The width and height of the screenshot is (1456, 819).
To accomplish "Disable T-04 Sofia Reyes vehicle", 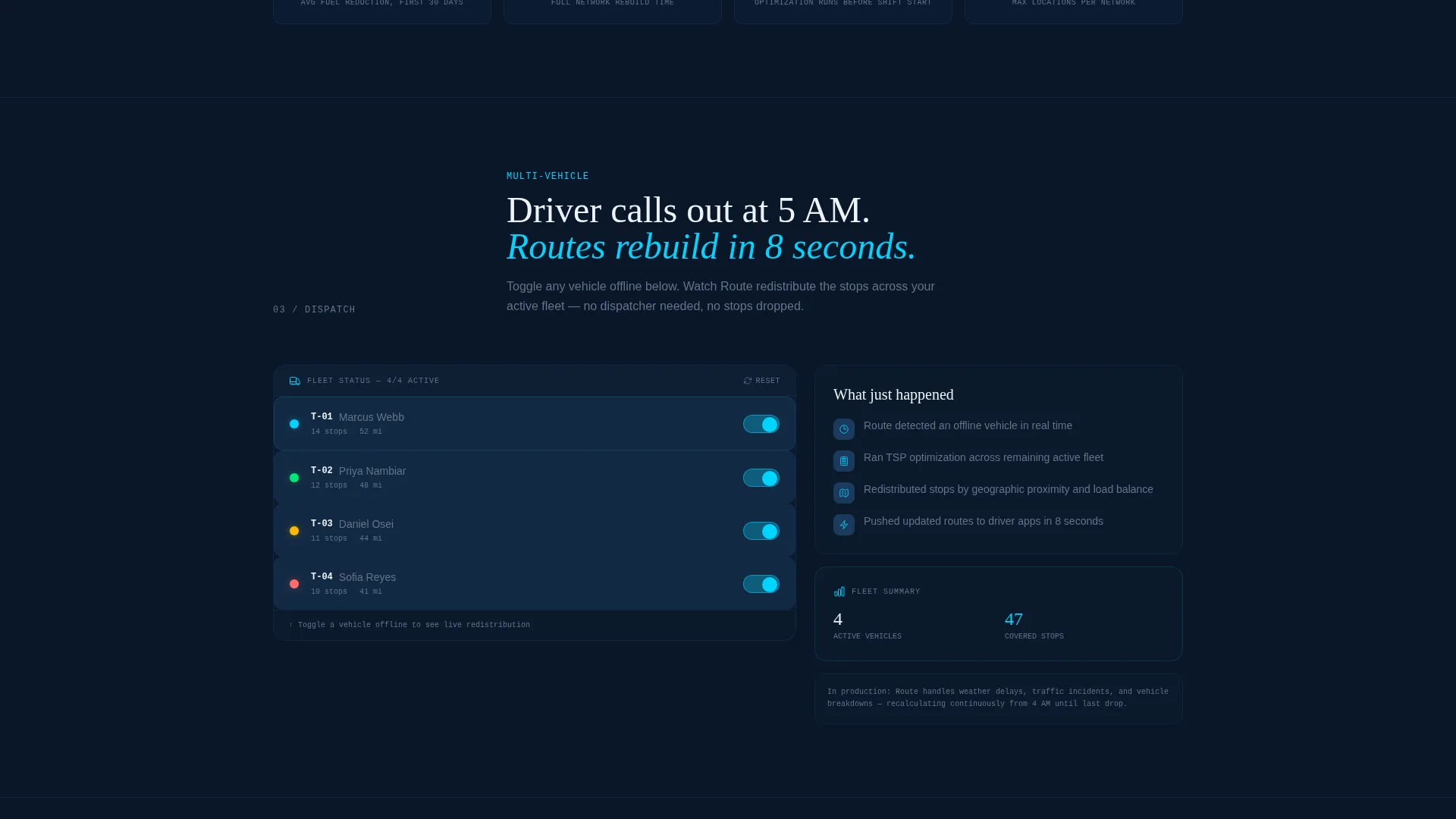I will [761, 584].
